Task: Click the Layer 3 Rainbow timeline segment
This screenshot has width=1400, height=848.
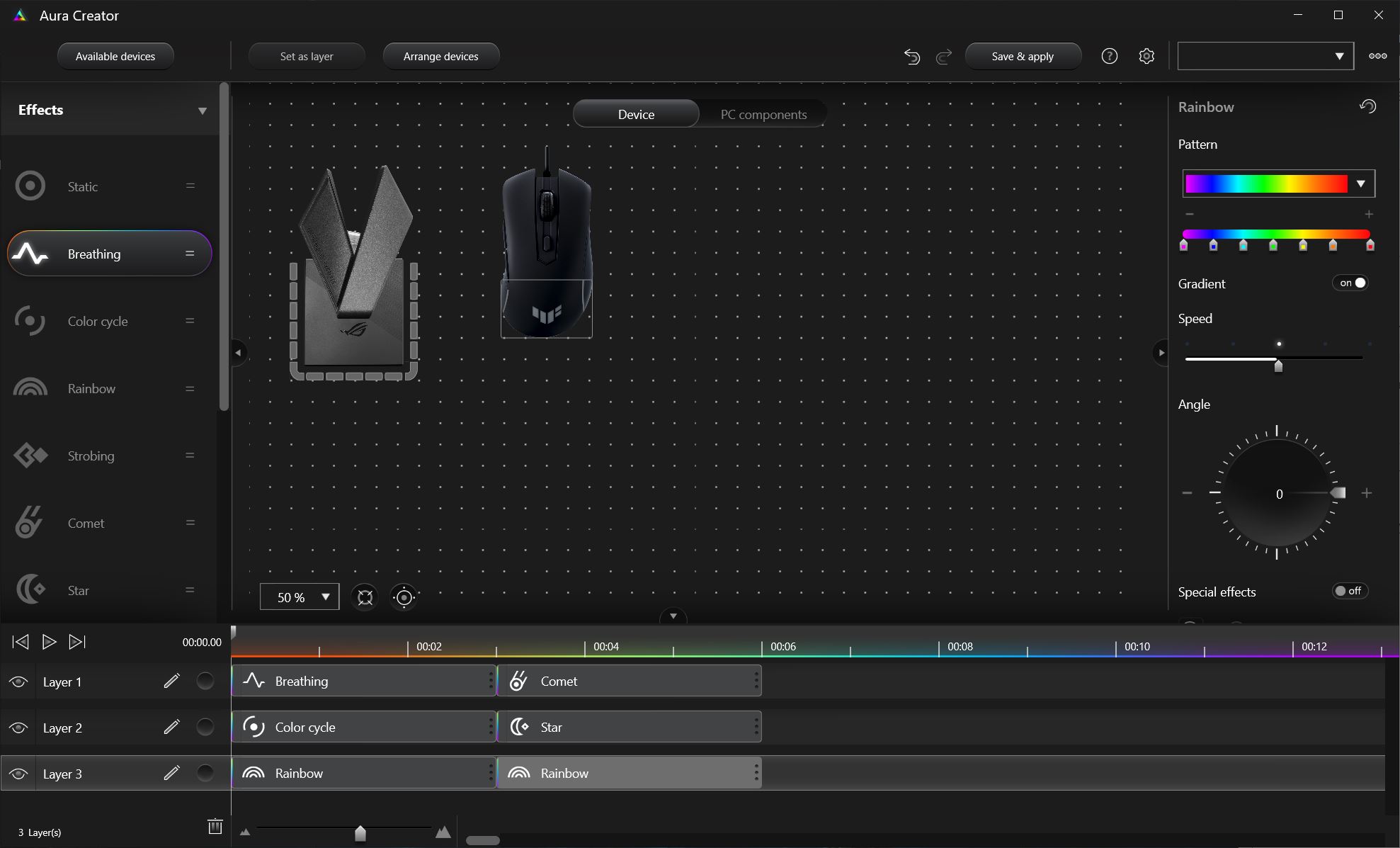Action: click(x=363, y=773)
